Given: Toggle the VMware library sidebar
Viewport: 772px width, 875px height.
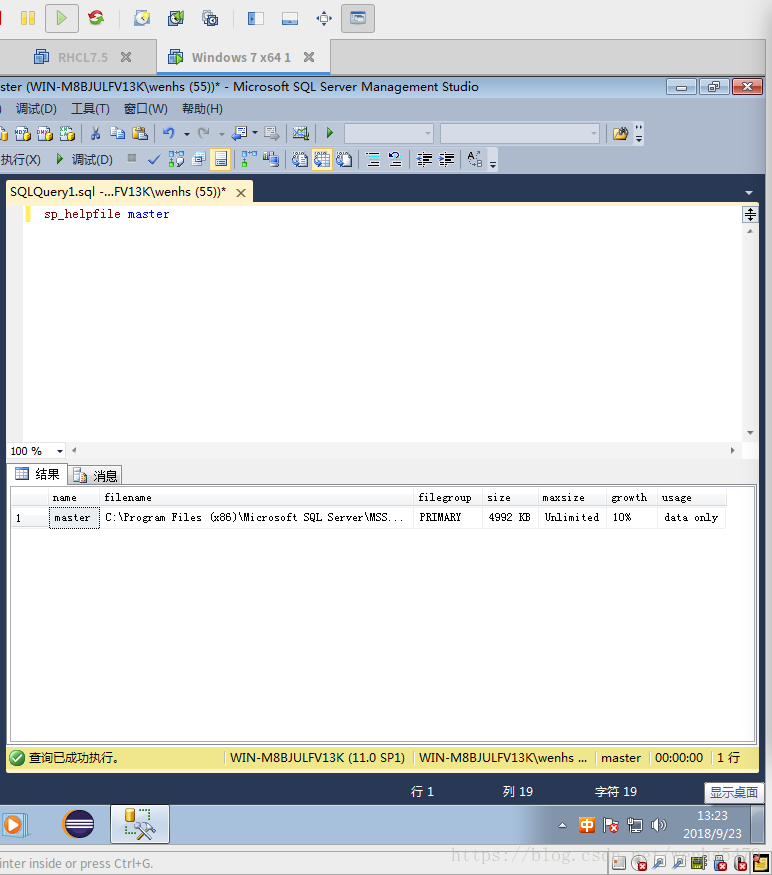Looking at the screenshot, I should coord(256,18).
